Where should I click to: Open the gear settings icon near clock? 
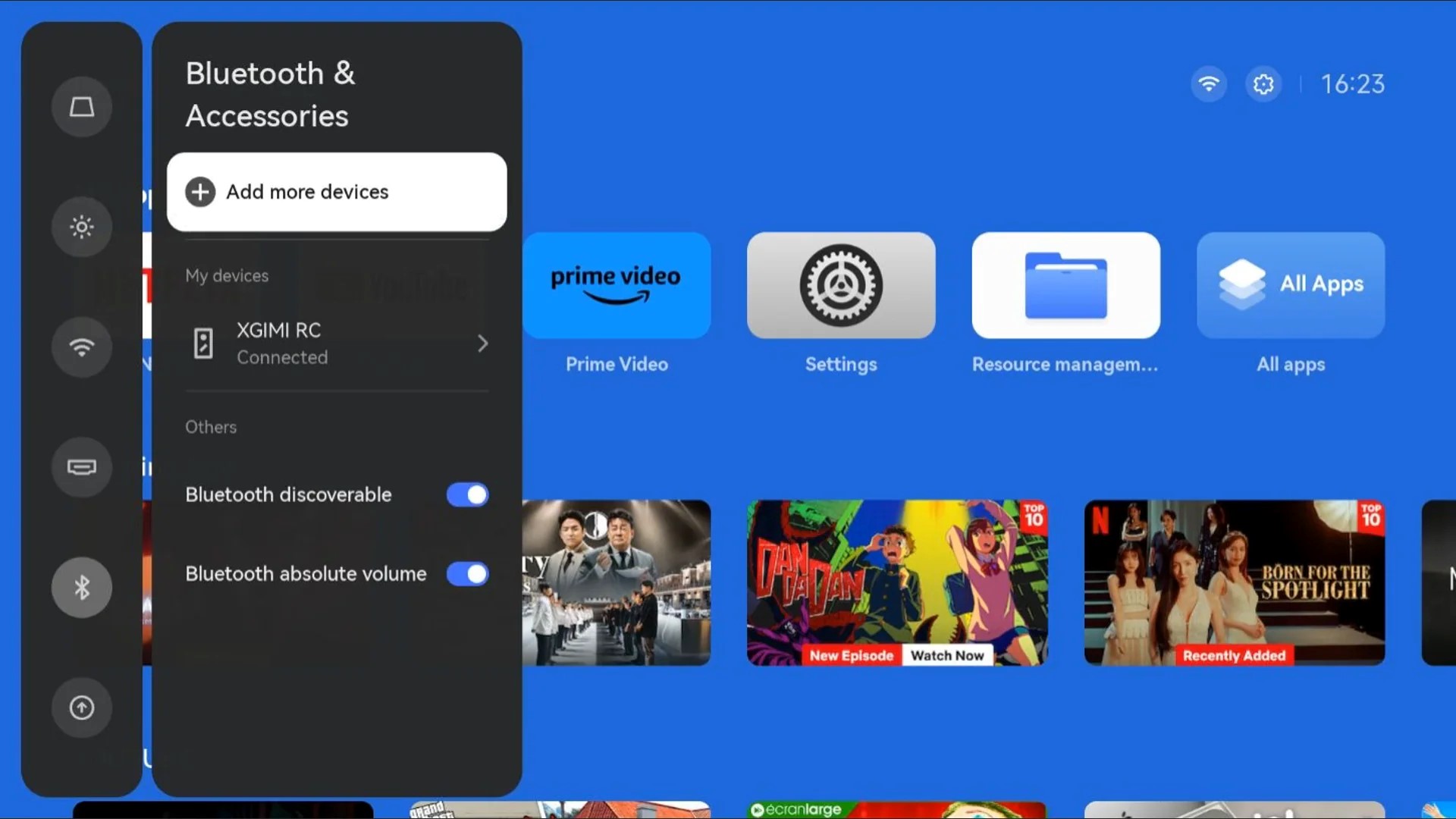pos(1263,84)
